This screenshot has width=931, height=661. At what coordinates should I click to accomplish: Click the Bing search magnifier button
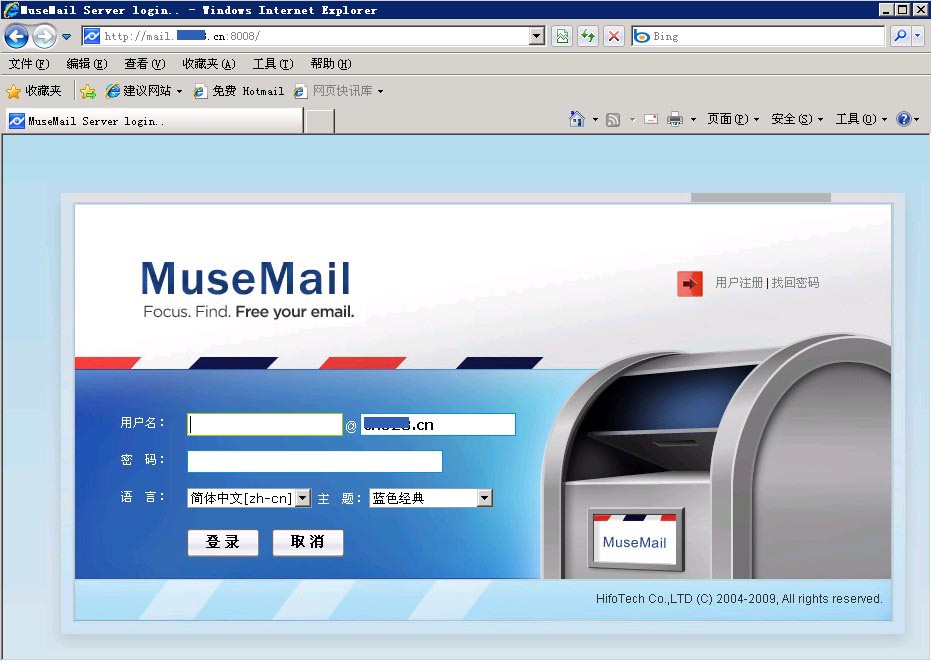899,36
